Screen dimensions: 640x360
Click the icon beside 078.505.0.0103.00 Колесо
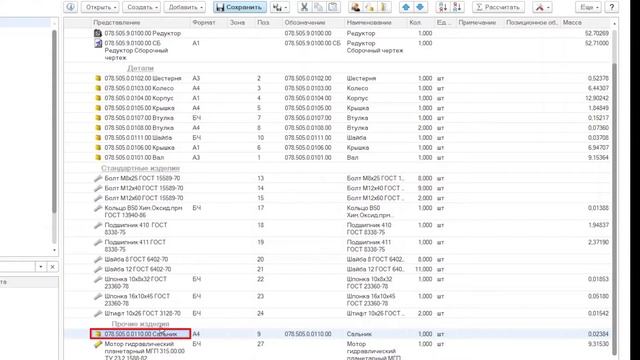pos(98,88)
